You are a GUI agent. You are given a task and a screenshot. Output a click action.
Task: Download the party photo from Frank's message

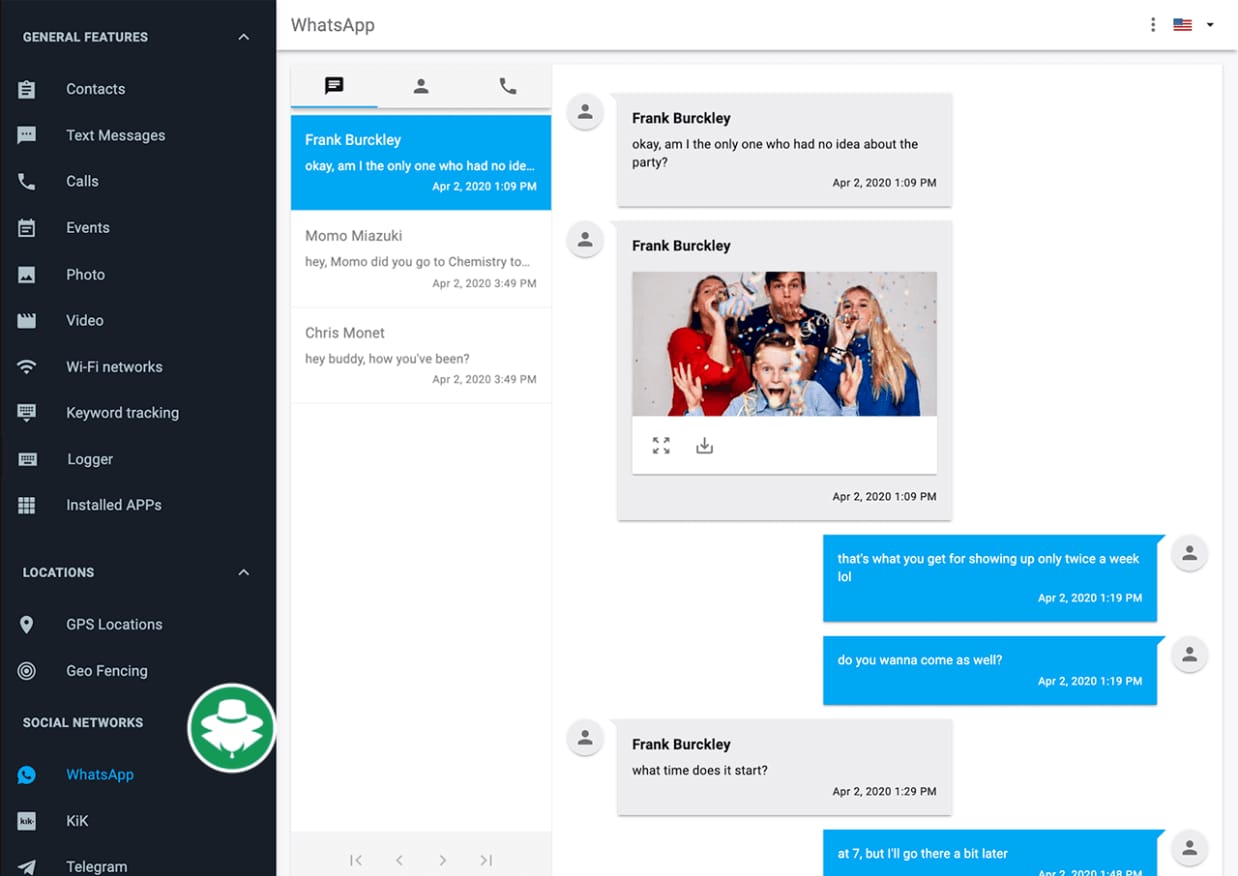coord(704,445)
